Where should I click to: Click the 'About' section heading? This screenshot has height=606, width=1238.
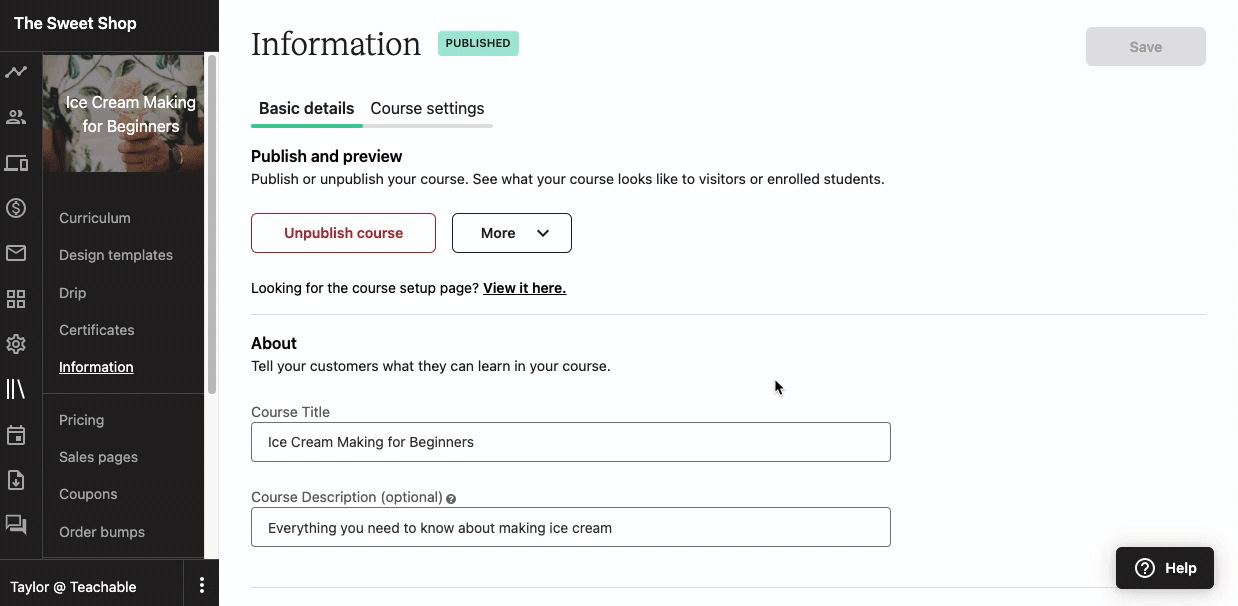point(274,343)
